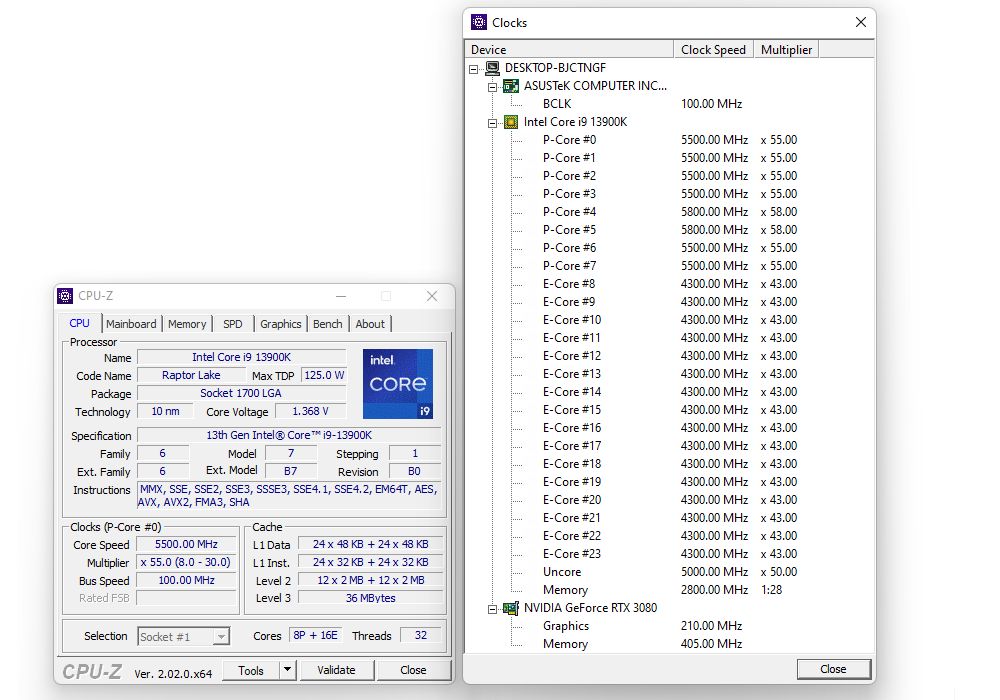
Task: Click the Name field Intel Core i9 13900K
Action: 242,358
